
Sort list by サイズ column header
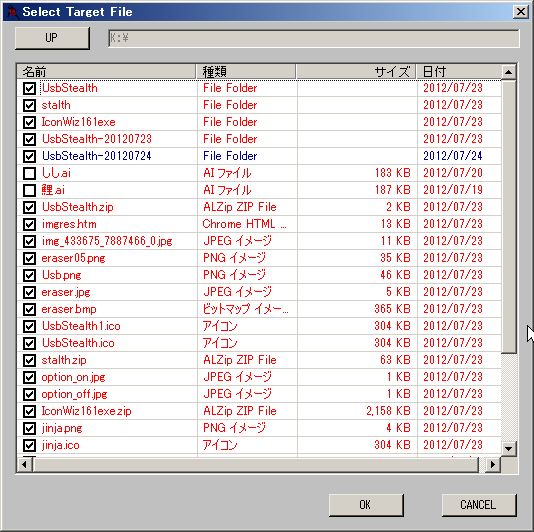(356, 72)
